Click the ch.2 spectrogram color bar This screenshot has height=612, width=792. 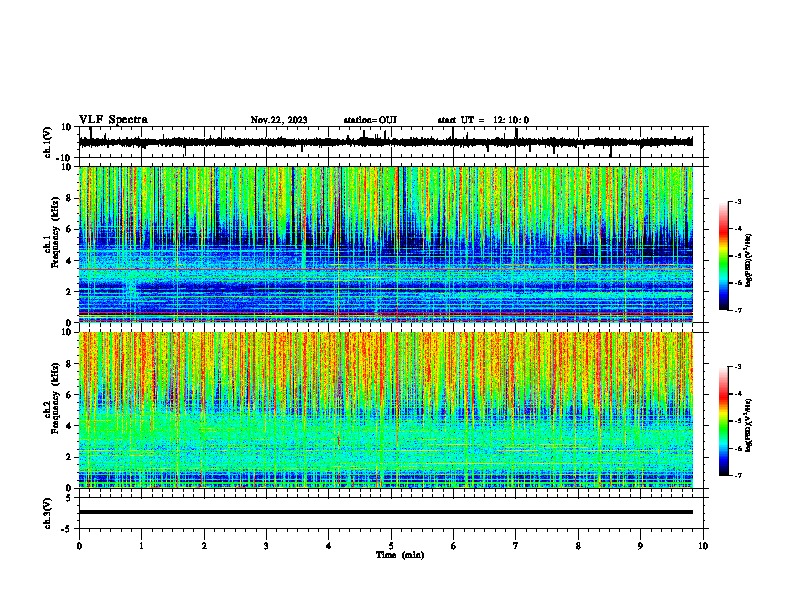(x=723, y=421)
